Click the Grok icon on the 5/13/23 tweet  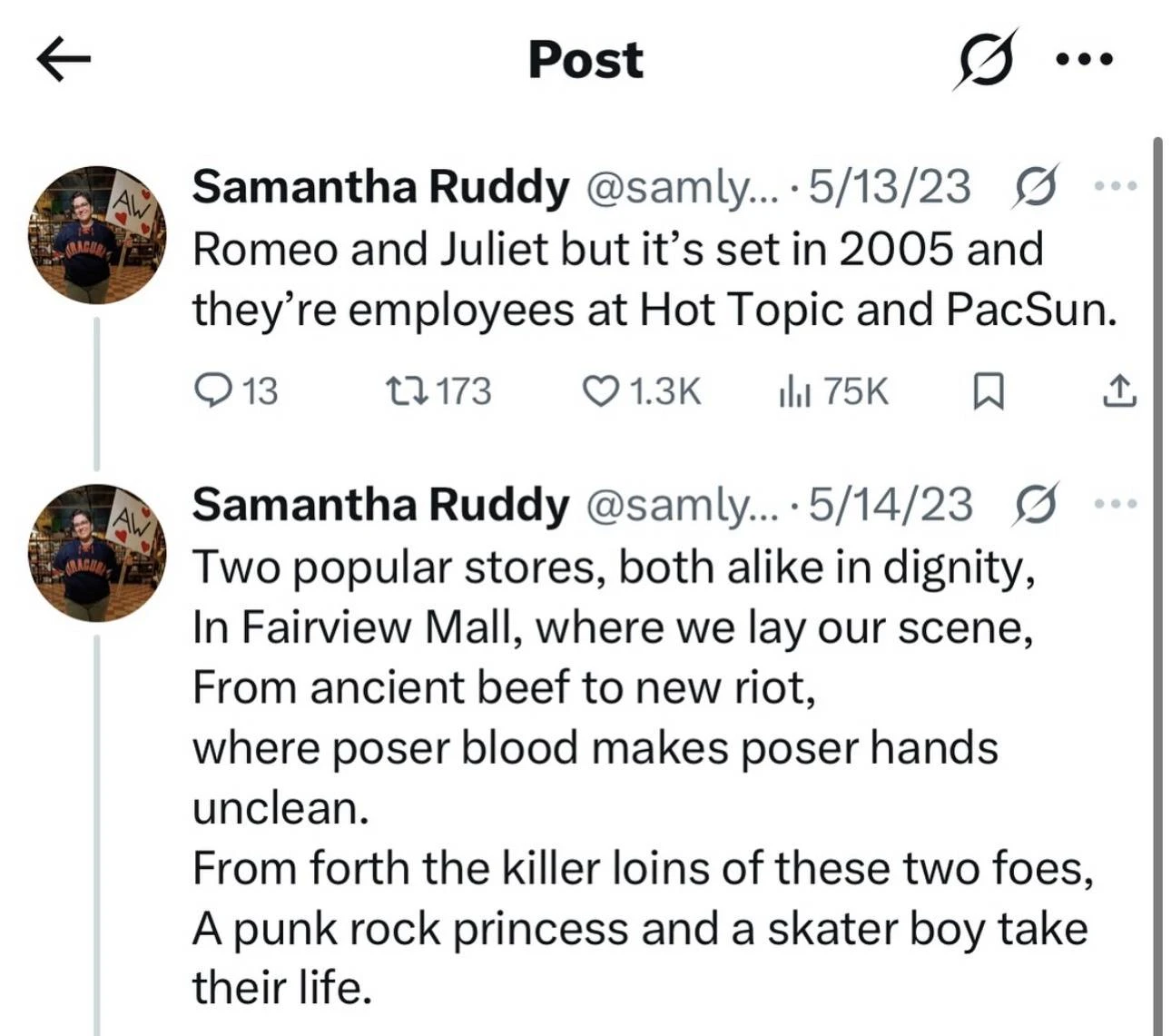(1036, 187)
